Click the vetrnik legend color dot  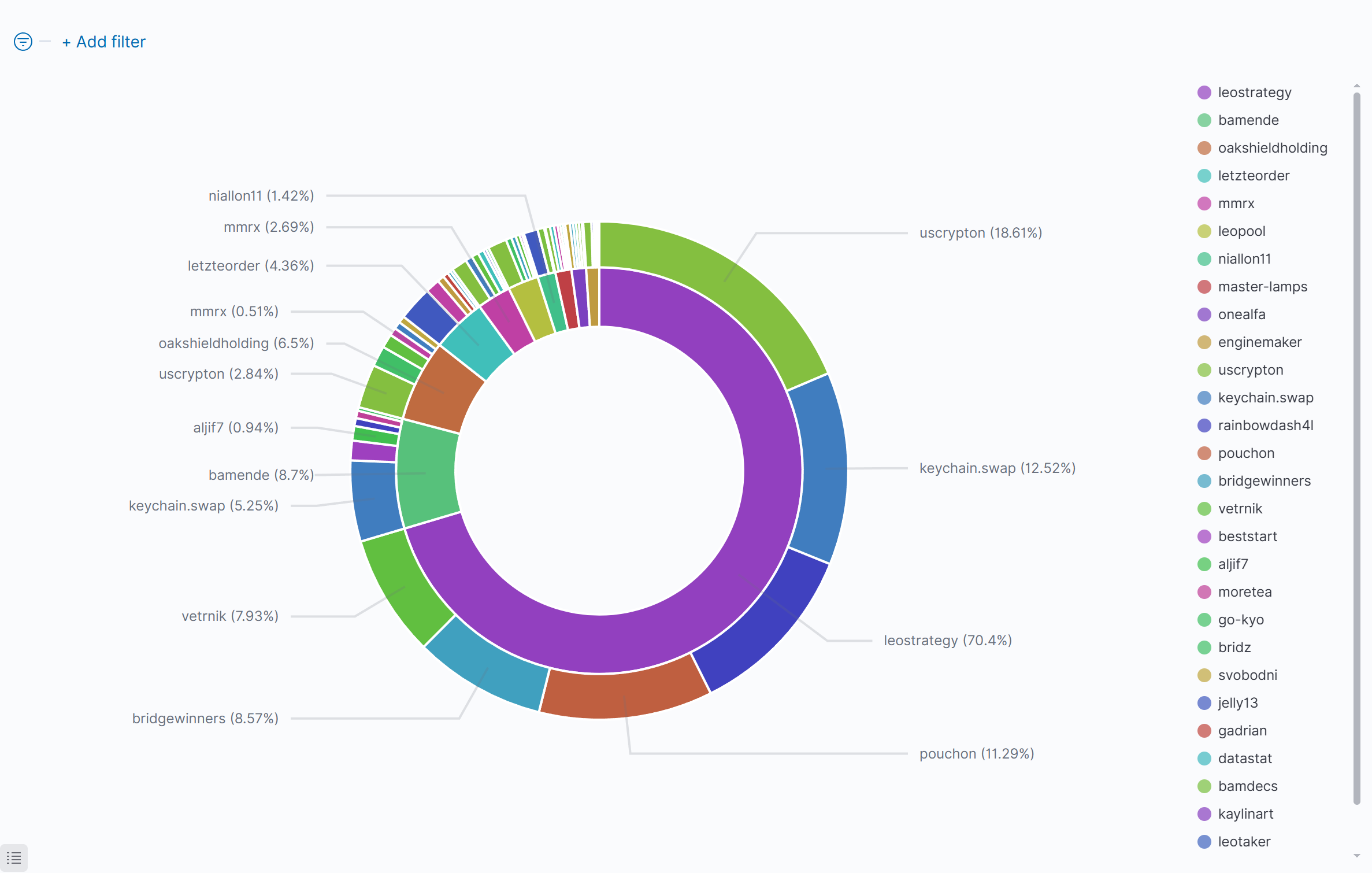tap(1204, 509)
